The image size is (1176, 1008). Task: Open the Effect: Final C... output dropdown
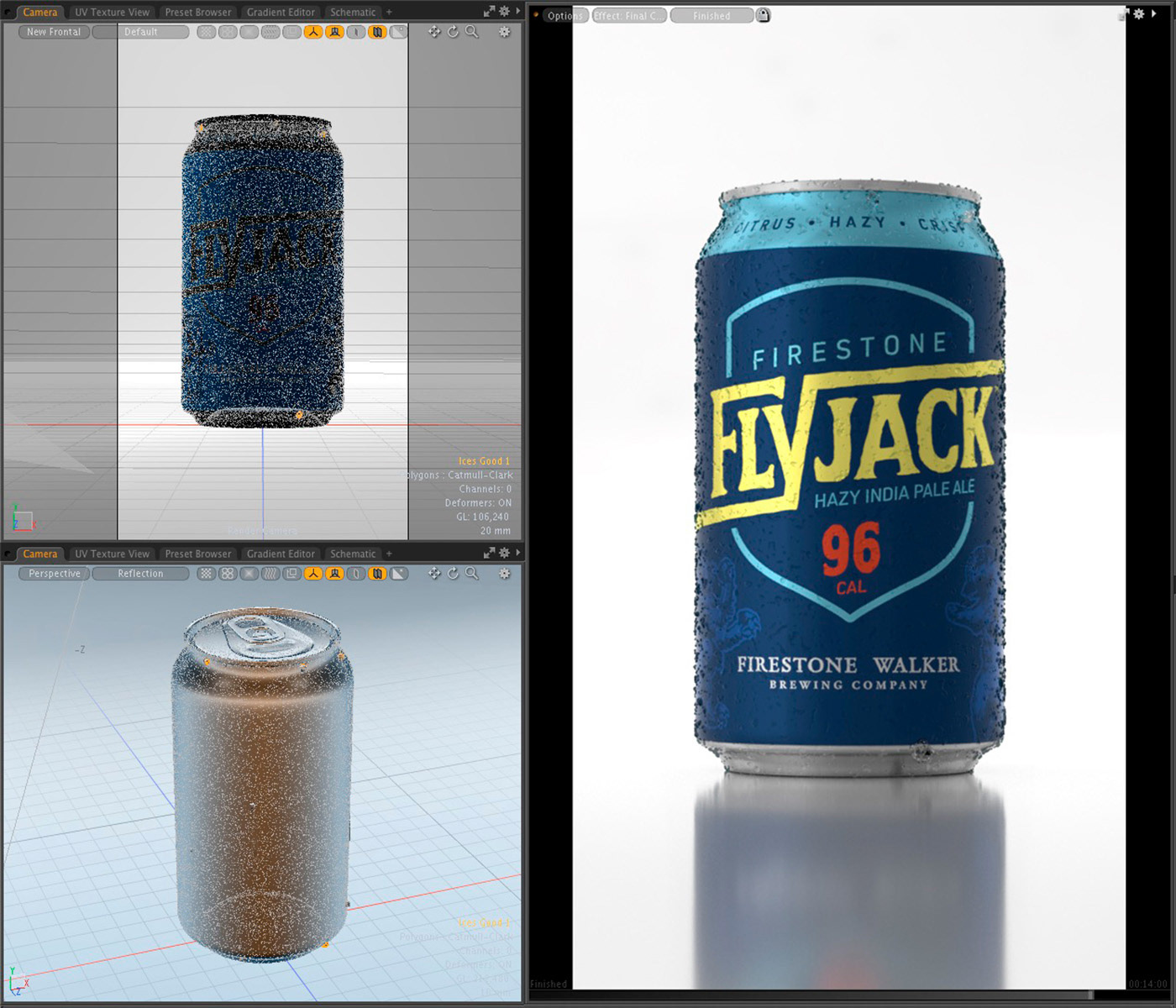pyautogui.click(x=630, y=15)
